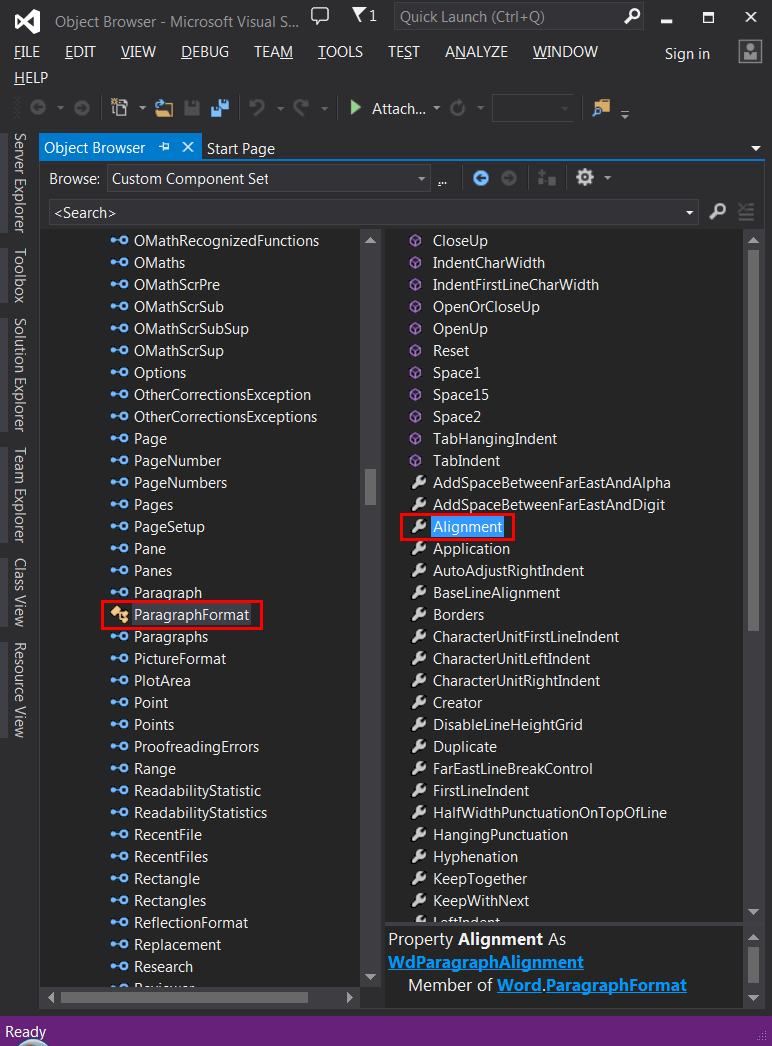Image resolution: width=772 pixels, height=1046 pixels.
Task: Click the Find in Files toolbar icon
Action: [601, 107]
